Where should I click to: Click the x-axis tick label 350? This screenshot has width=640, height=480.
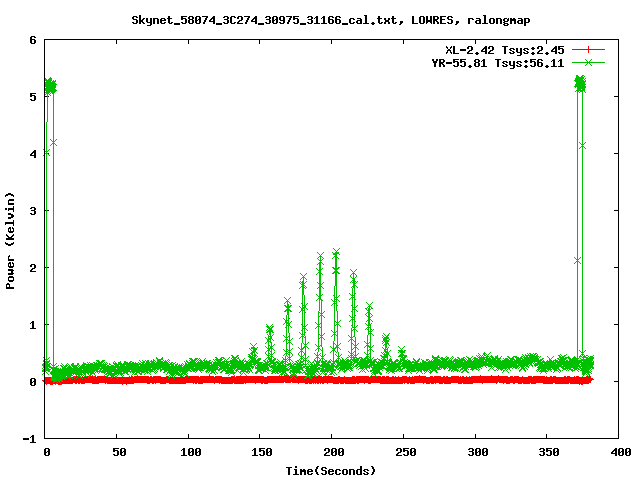549,452
